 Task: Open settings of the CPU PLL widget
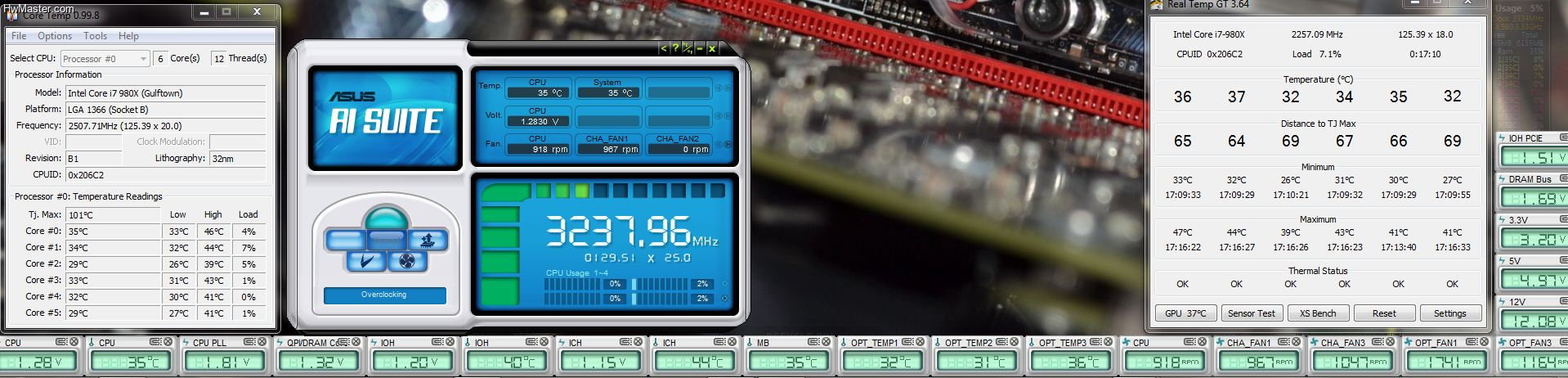(249, 342)
